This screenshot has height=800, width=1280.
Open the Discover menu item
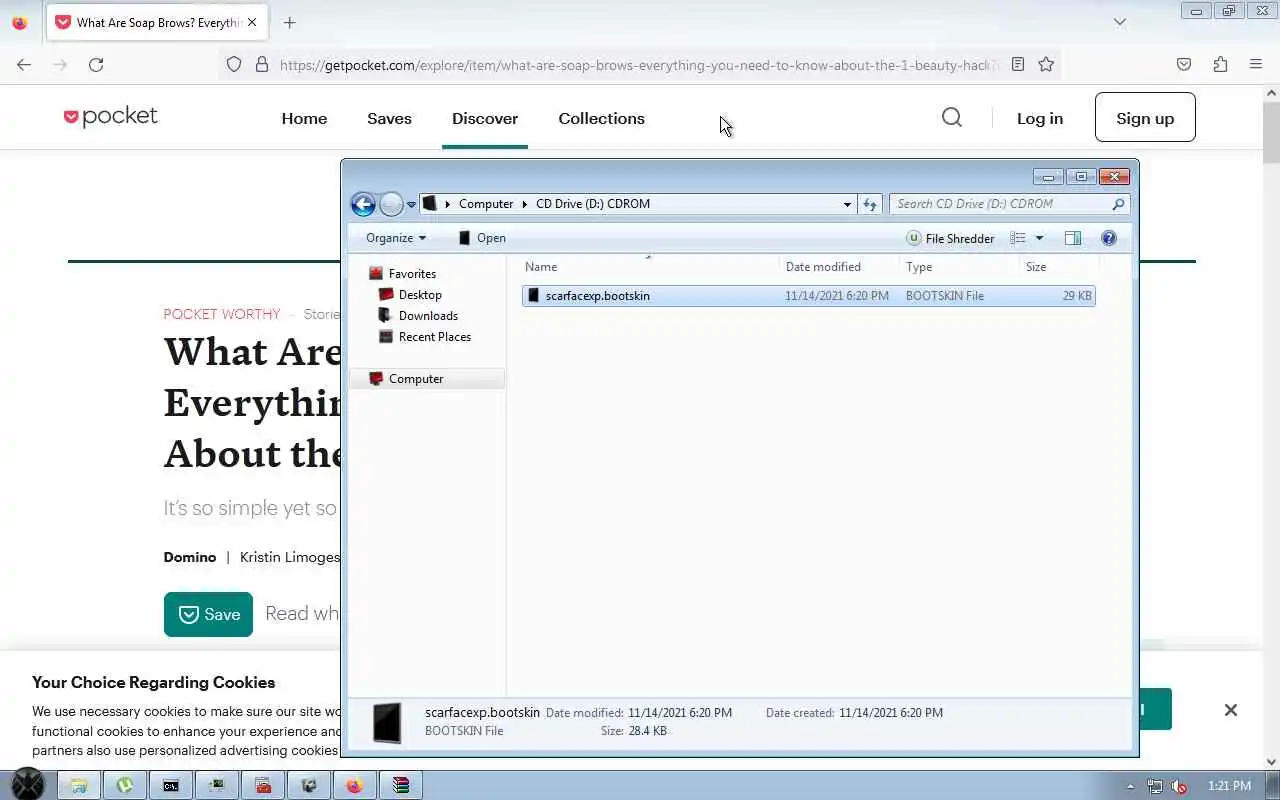[x=485, y=118]
